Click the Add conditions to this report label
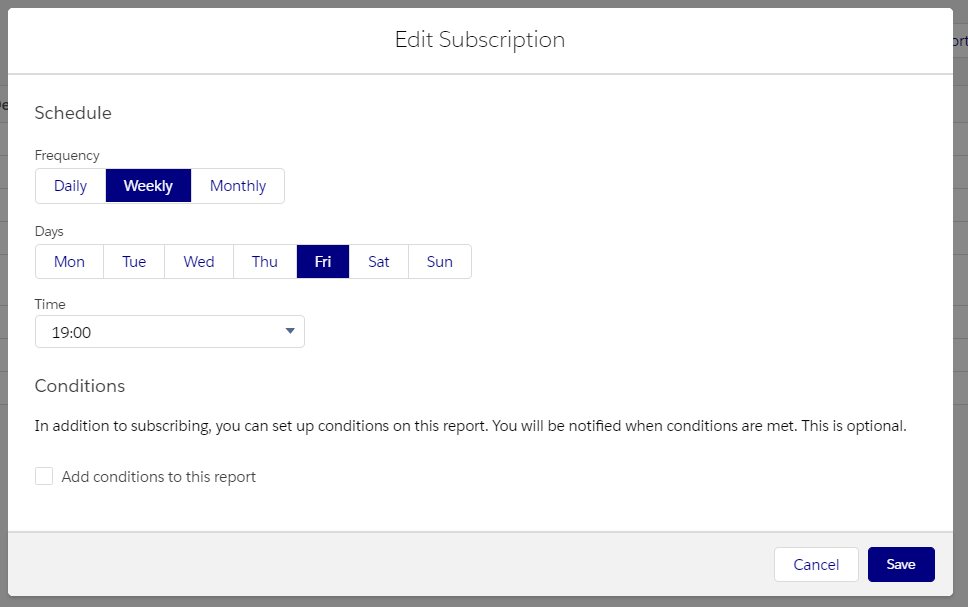The image size is (968, 607). (159, 477)
